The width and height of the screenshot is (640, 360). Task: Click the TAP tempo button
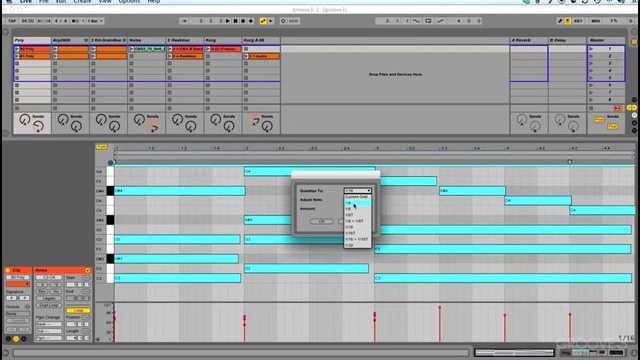click(x=12, y=21)
